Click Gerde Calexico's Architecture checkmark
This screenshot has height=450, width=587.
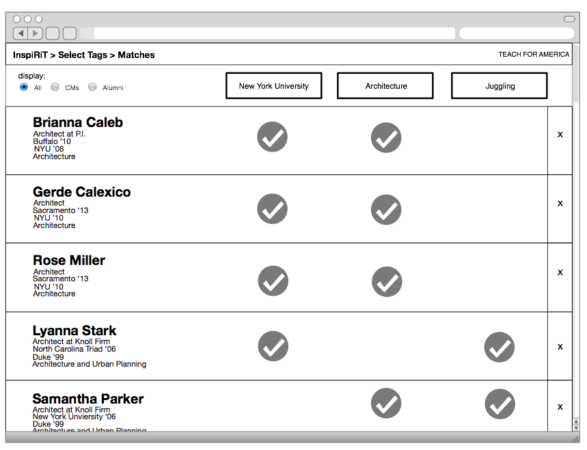(386, 209)
